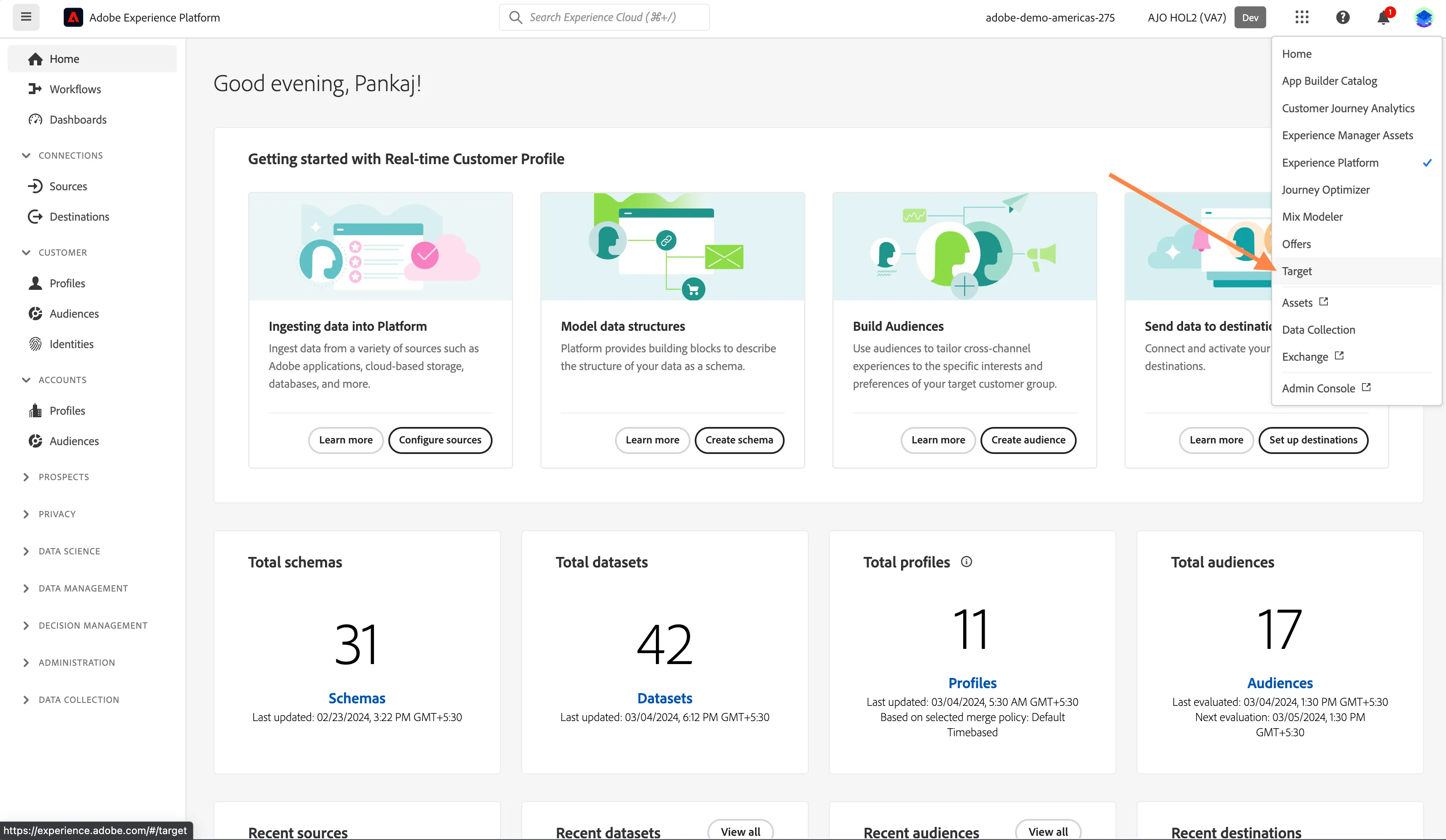The height and width of the screenshot is (840, 1446).
Task: Select Target in the app switcher menu
Action: [x=1357, y=271]
